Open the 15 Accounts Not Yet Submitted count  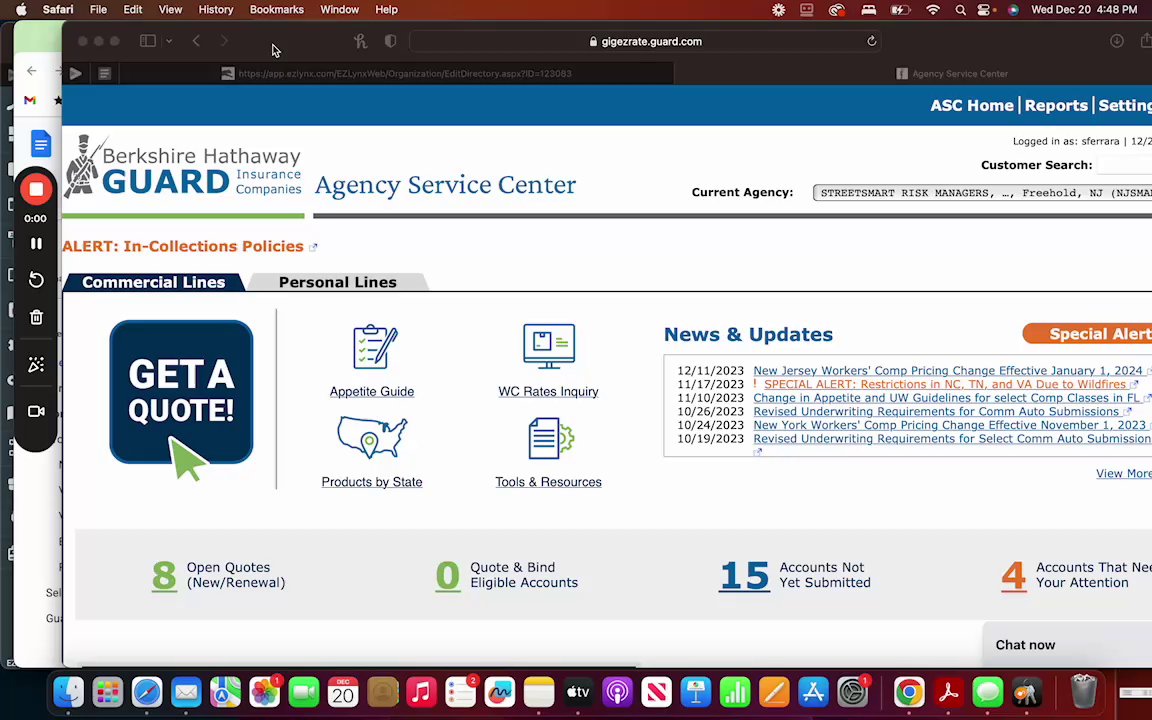click(744, 575)
